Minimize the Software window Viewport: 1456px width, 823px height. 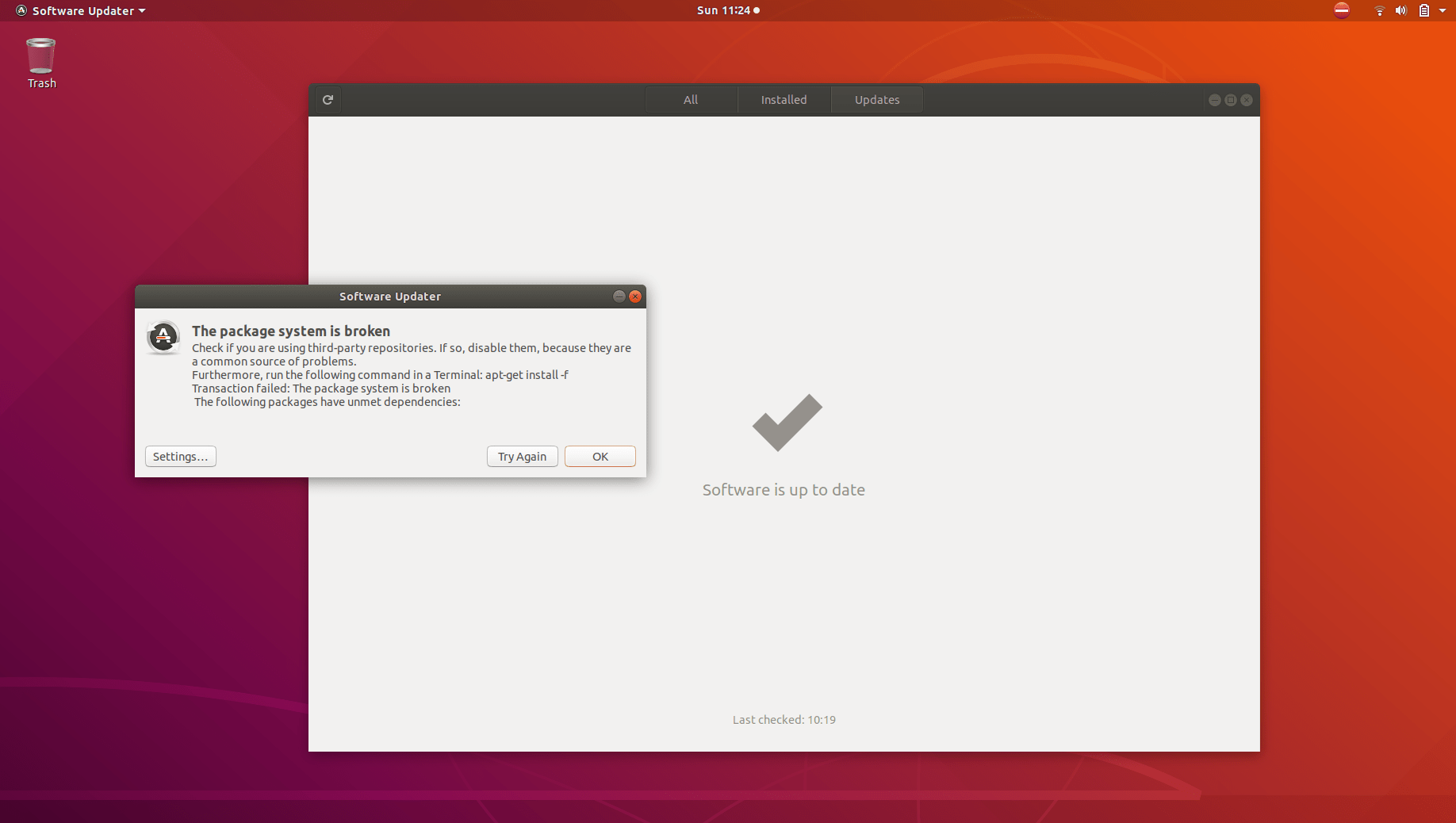tap(1215, 100)
